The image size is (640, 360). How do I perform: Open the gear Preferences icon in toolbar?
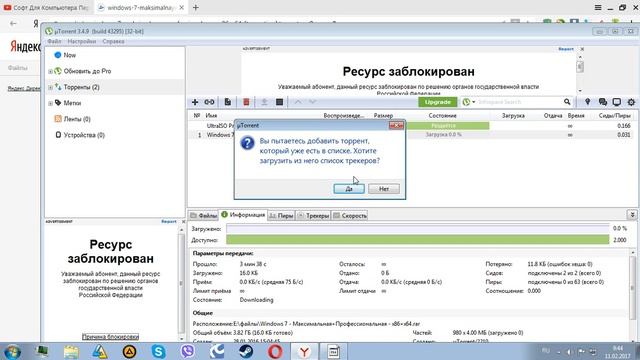[631, 102]
